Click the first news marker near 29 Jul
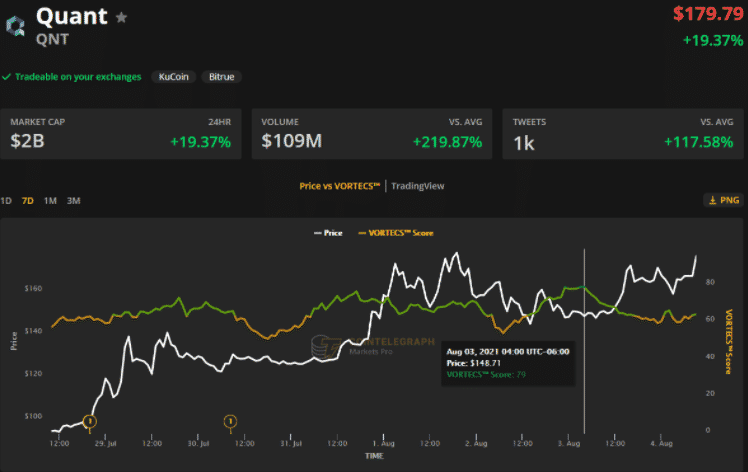748x472 pixels. [x=89, y=421]
